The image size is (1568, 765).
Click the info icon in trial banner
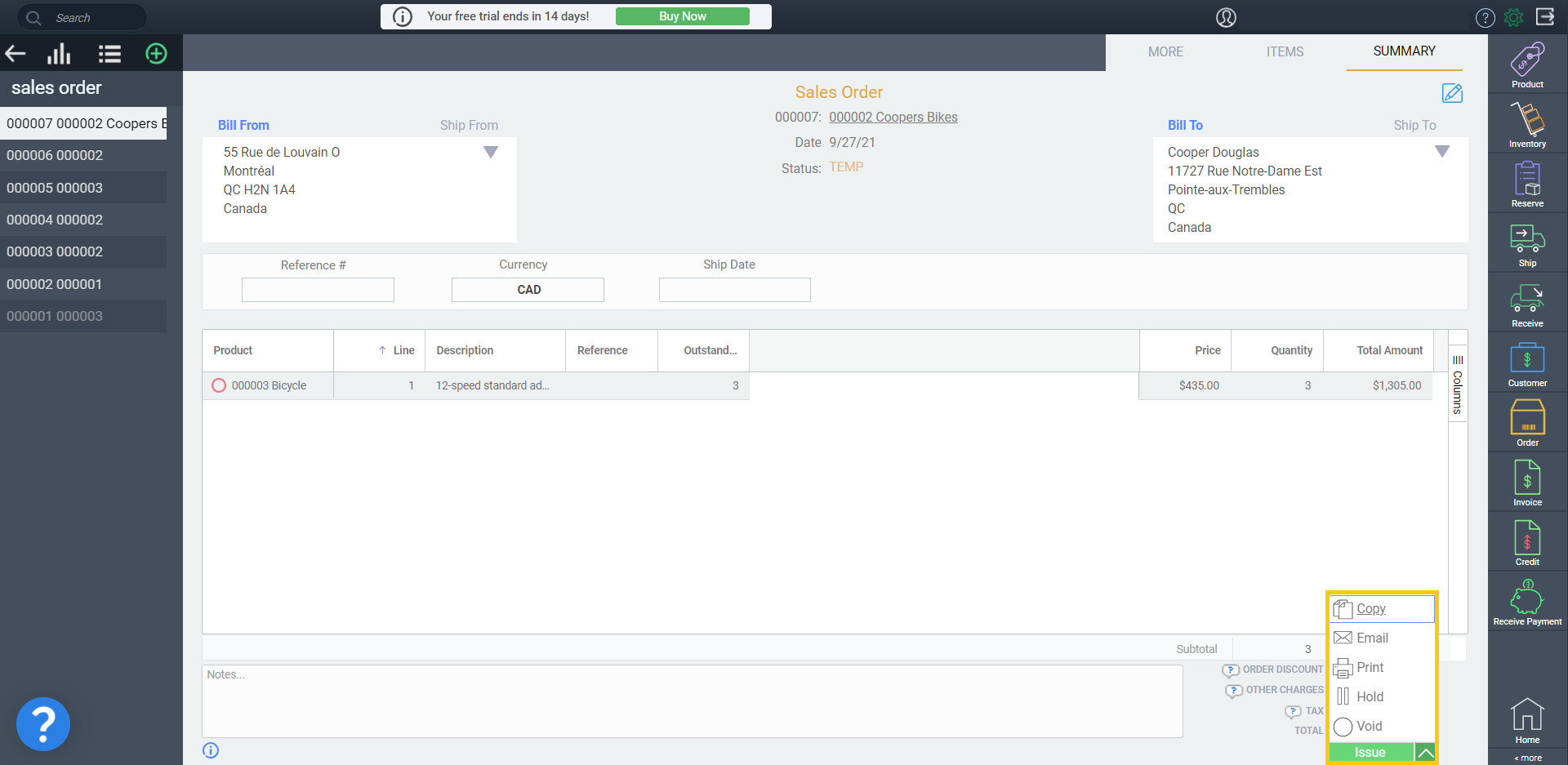(403, 16)
